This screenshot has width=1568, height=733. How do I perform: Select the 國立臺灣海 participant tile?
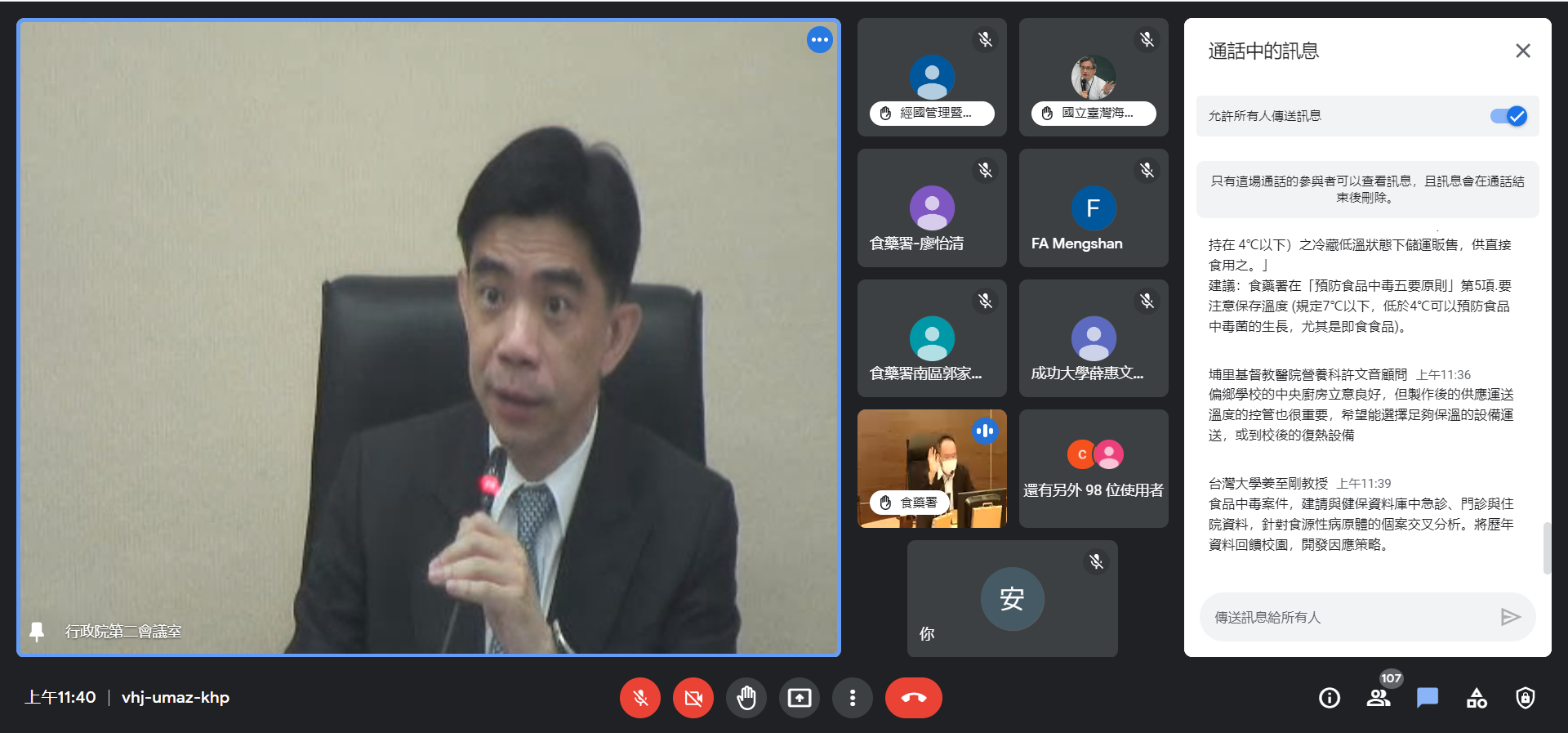[x=1094, y=77]
